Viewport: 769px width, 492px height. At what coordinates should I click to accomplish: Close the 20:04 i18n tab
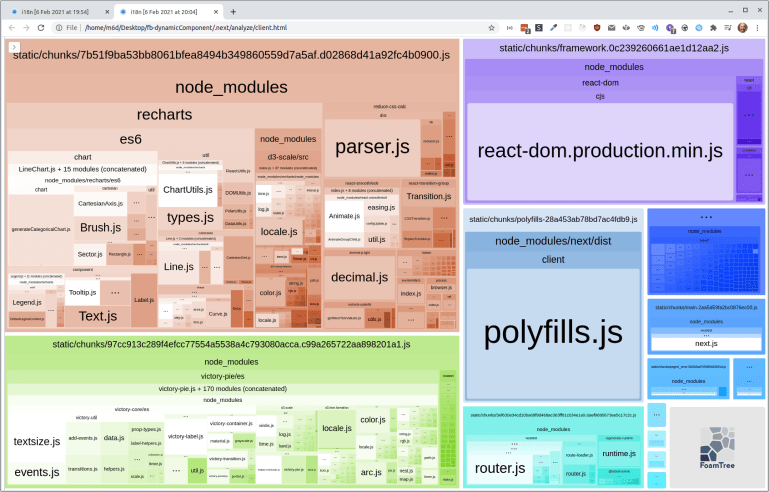click(216, 12)
